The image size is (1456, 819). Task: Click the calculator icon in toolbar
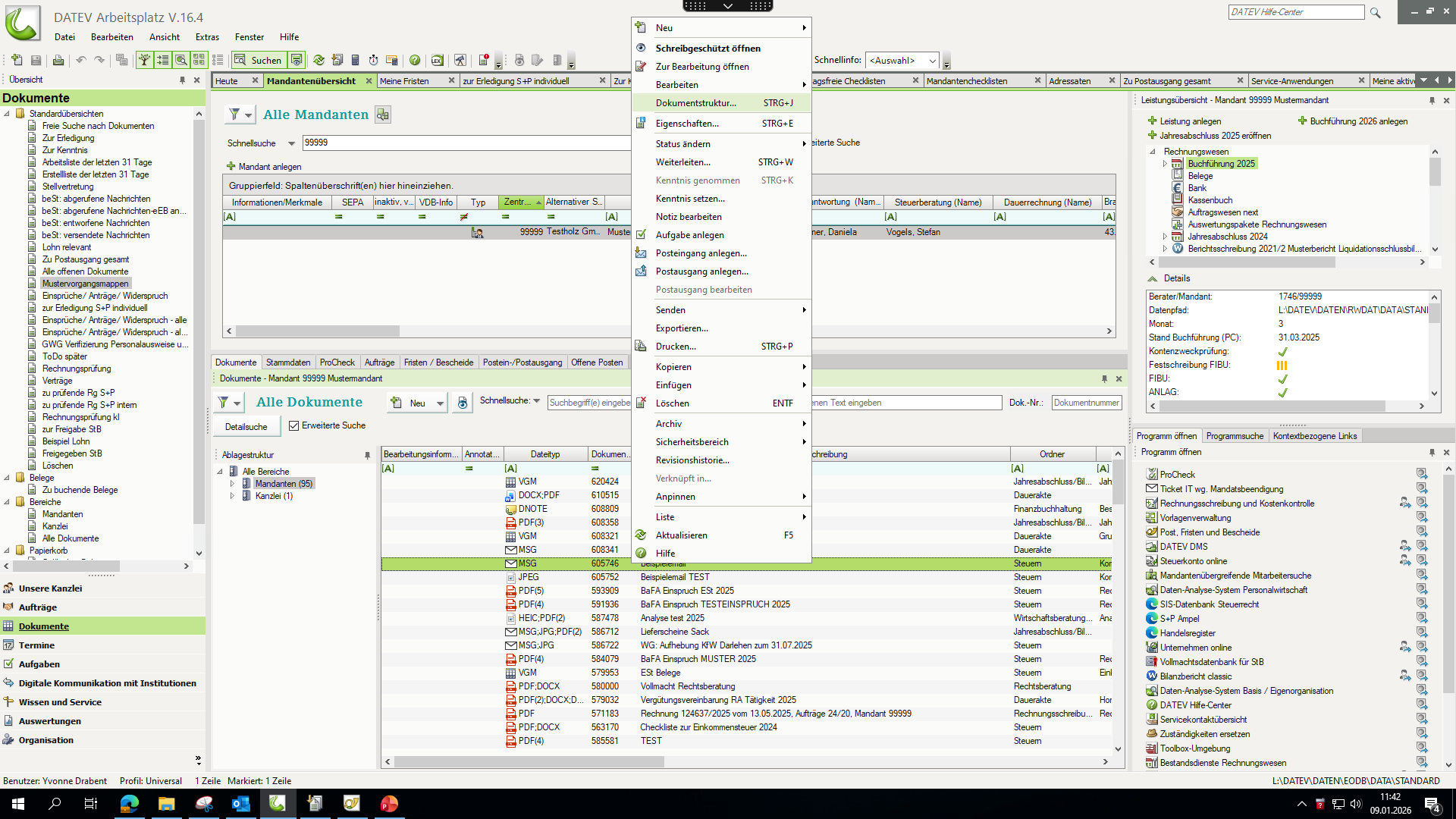click(x=355, y=60)
